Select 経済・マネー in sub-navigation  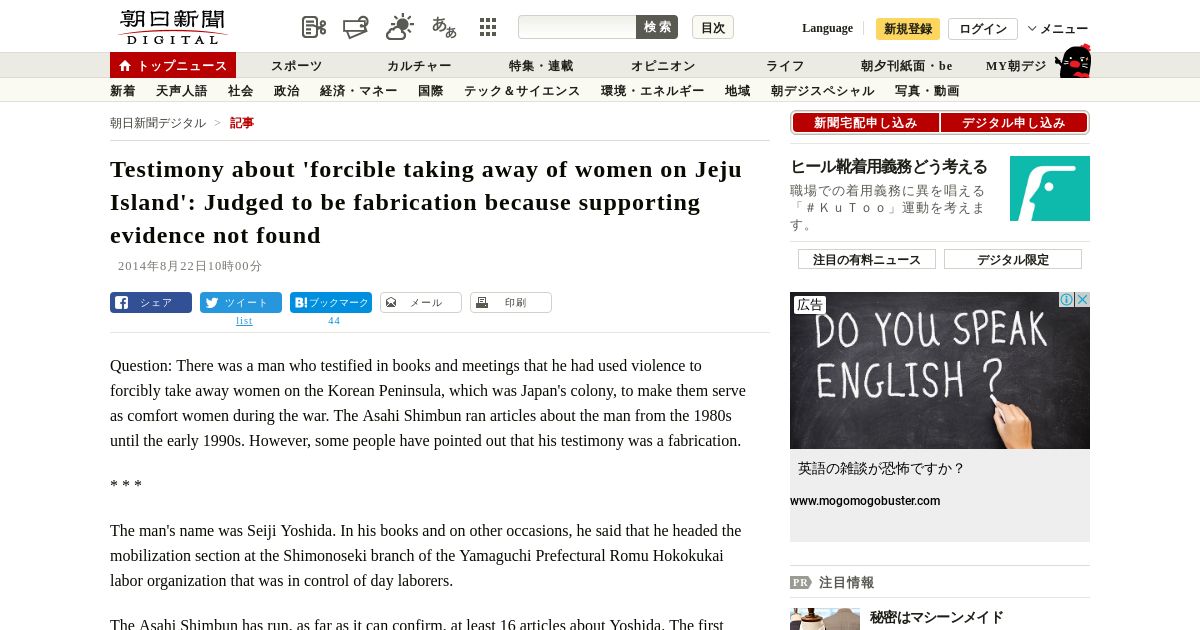click(x=359, y=91)
